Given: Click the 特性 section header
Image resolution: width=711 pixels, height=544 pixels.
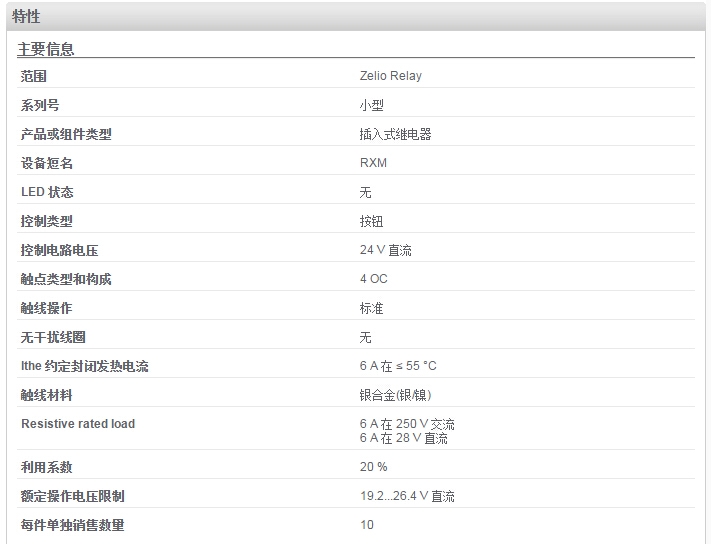Looking at the screenshot, I should click(x=26, y=17).
